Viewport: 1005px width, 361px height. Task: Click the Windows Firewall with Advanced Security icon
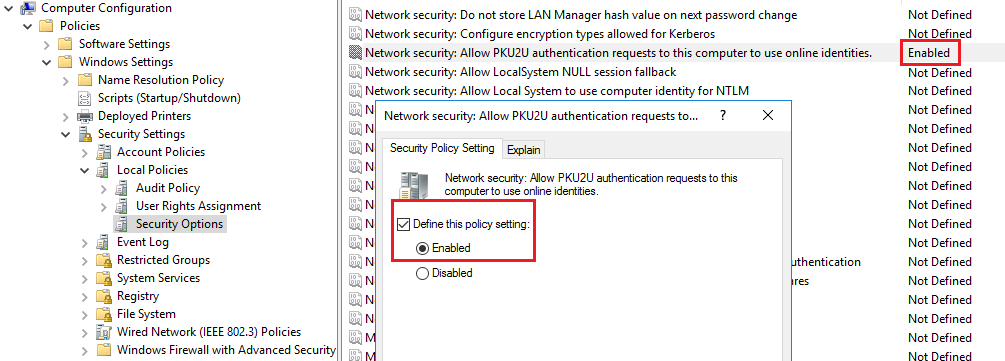[x=103, y=350]
